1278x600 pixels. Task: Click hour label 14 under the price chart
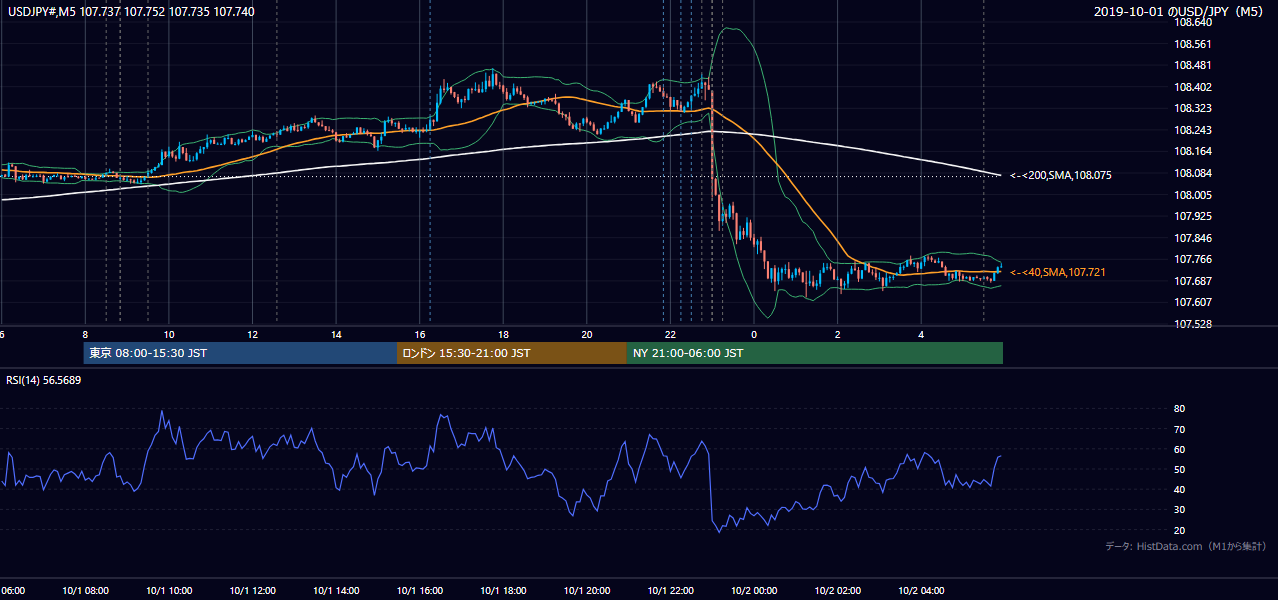coord(337,335)
